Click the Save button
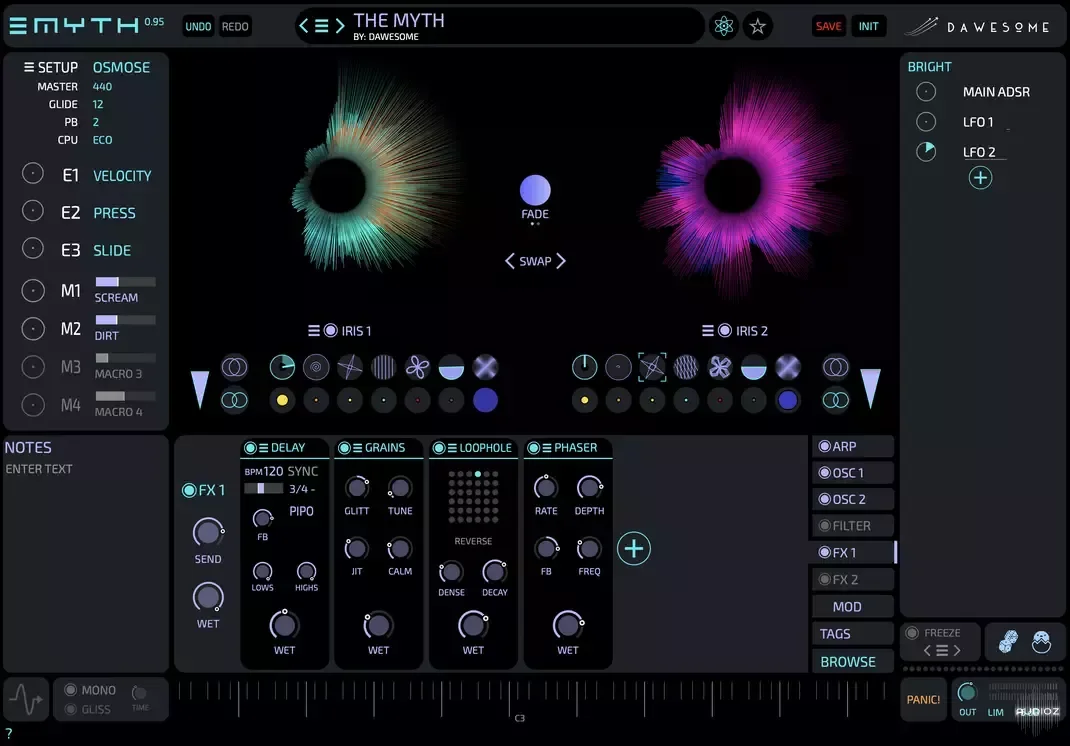Viewport: 1070px width, 746px height. coord(828,27)
